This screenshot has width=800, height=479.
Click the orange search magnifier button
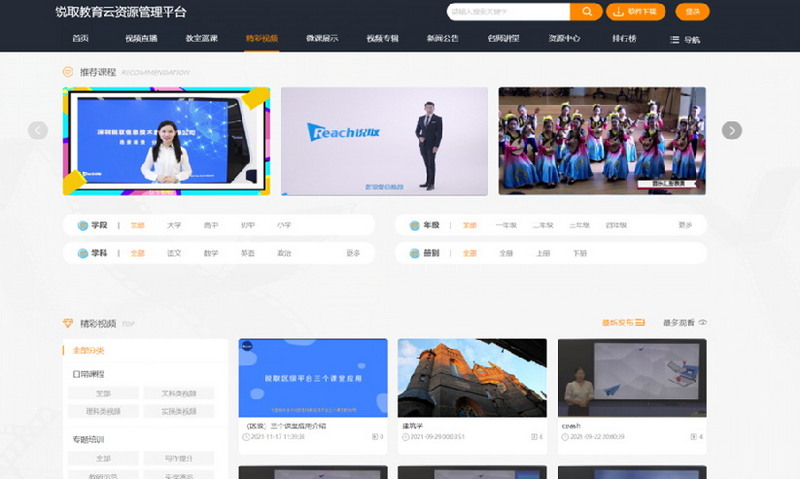(586, 12)
